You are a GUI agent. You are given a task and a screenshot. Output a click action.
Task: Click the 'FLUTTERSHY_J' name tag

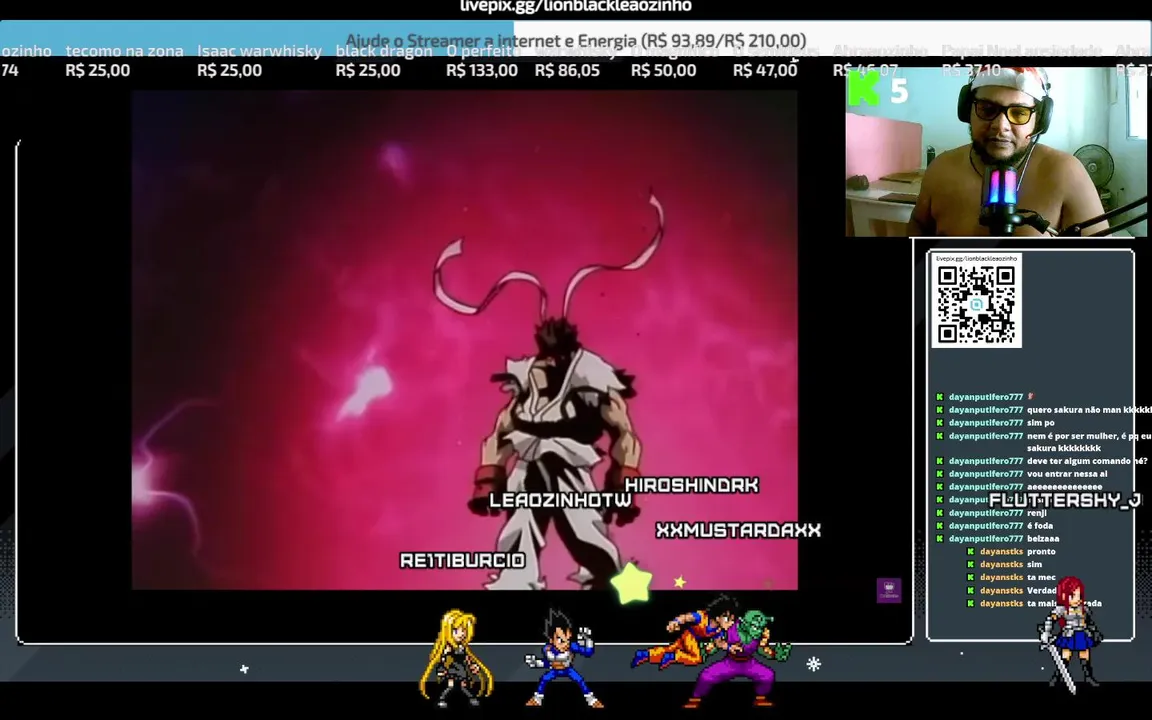[1065, 500]
